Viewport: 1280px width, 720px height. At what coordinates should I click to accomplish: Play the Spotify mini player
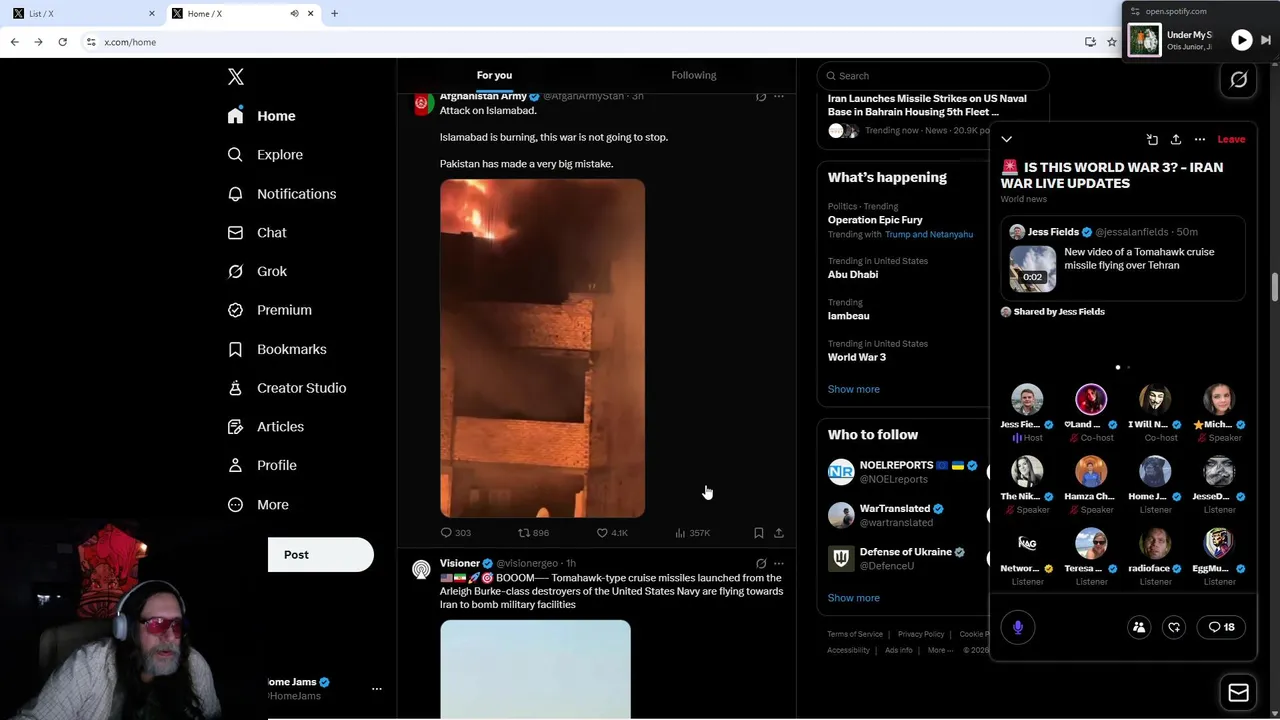(x=1241, y=40)
